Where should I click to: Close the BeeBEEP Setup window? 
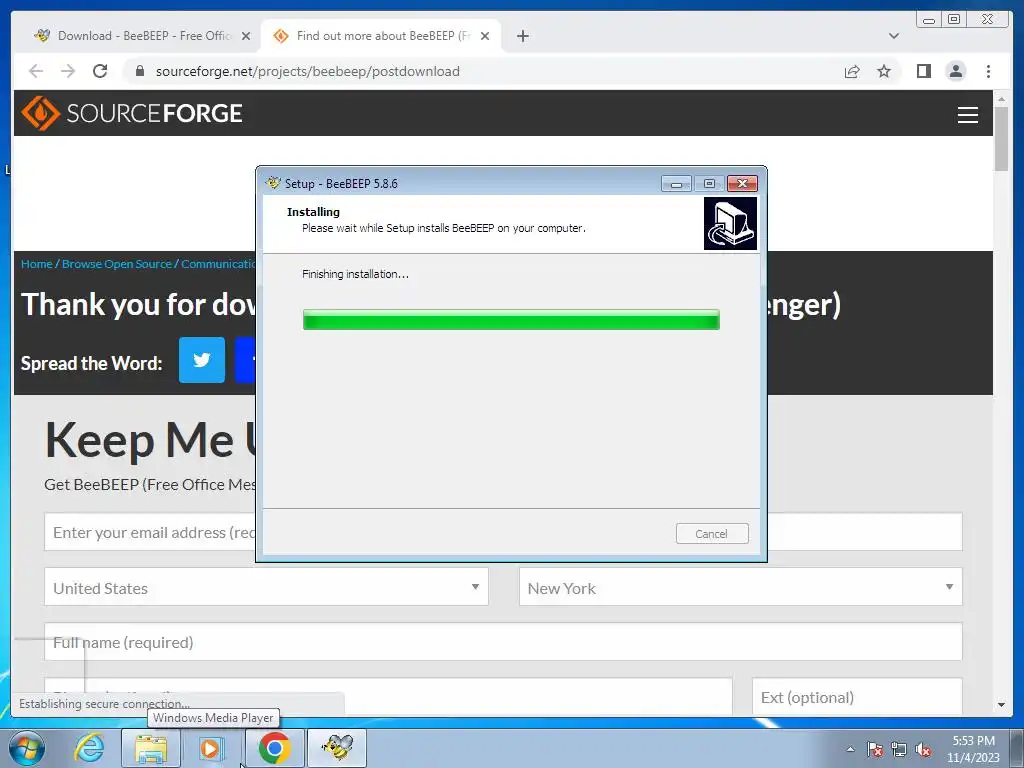click(x=743, y=184)
